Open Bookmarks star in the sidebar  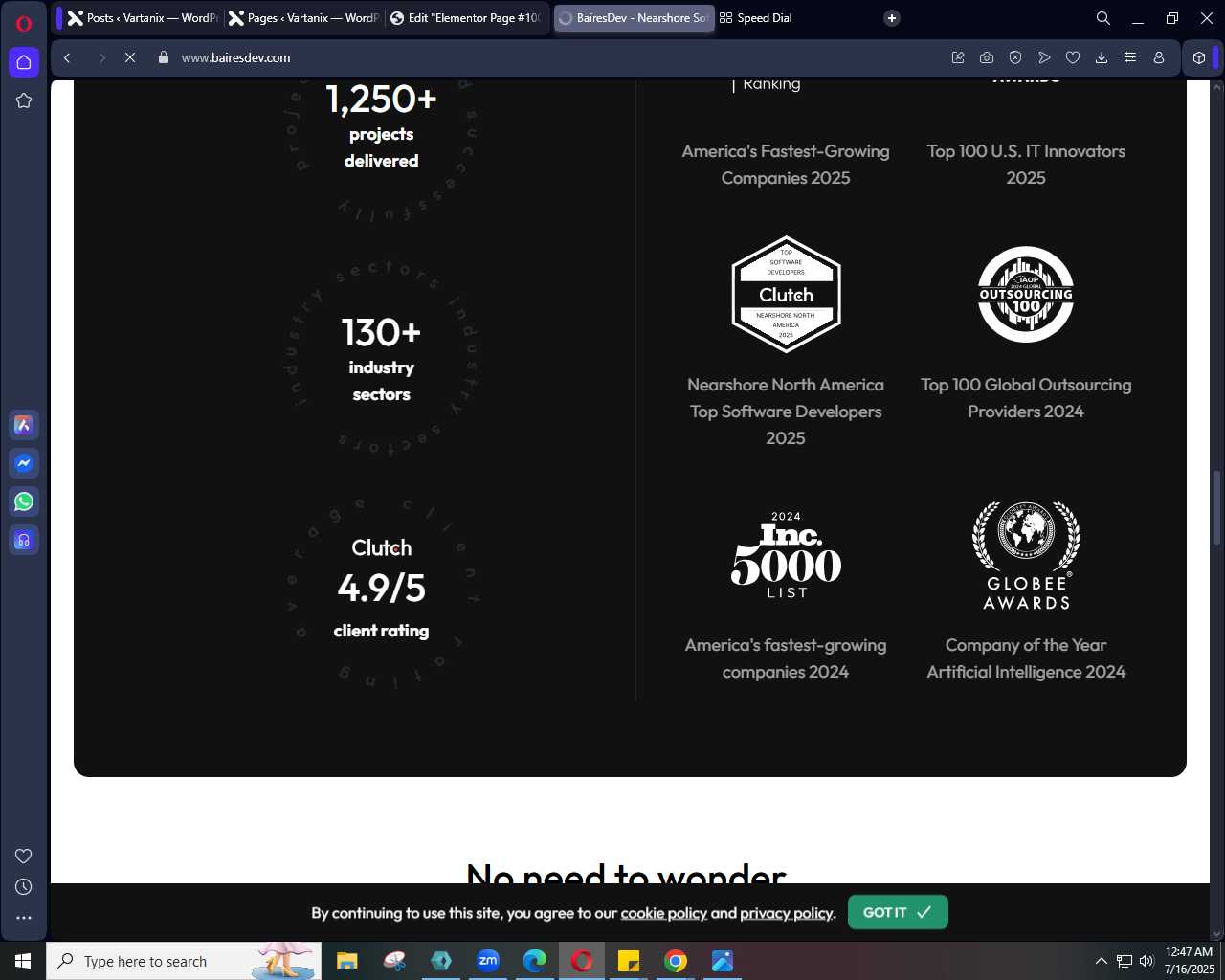click(x=24, y=100)
